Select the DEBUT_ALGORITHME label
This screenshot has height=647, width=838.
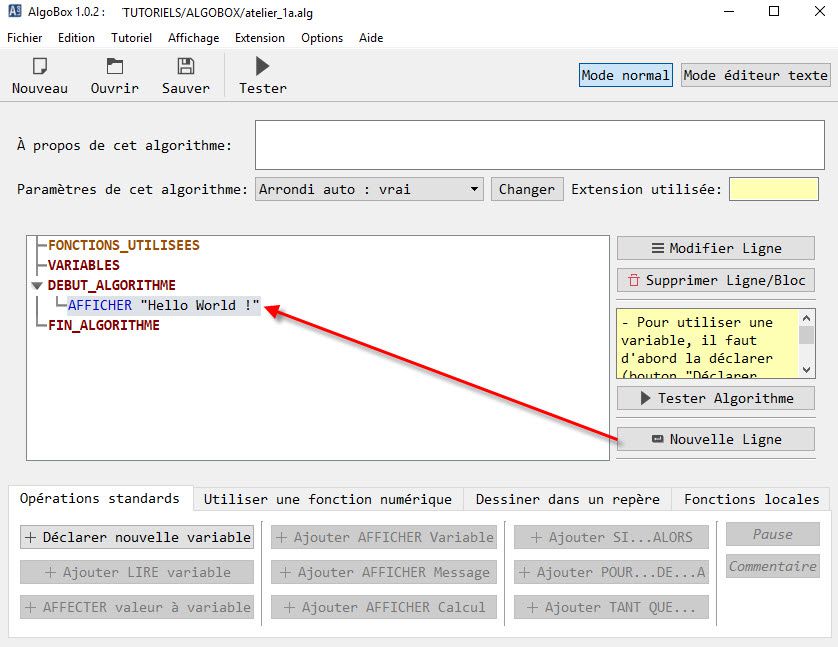[111, 285]
